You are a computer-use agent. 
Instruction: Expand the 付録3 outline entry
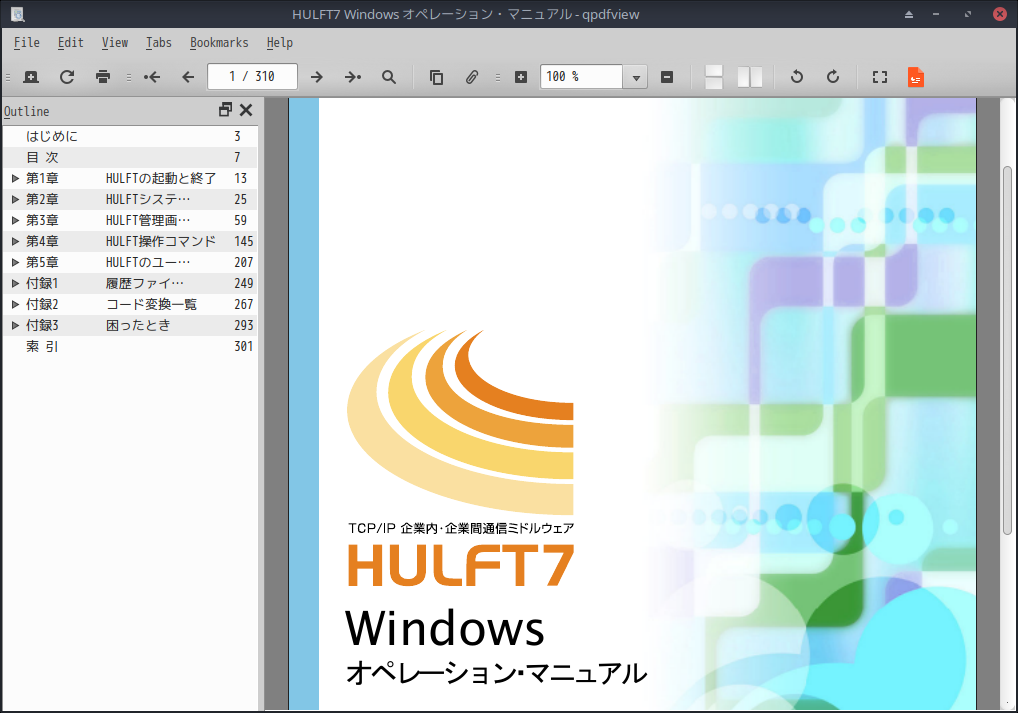click(16, 325)
